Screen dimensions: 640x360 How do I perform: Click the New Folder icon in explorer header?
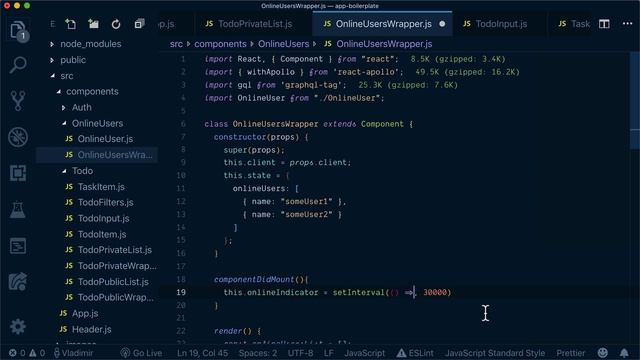click(x=93, y=24)
